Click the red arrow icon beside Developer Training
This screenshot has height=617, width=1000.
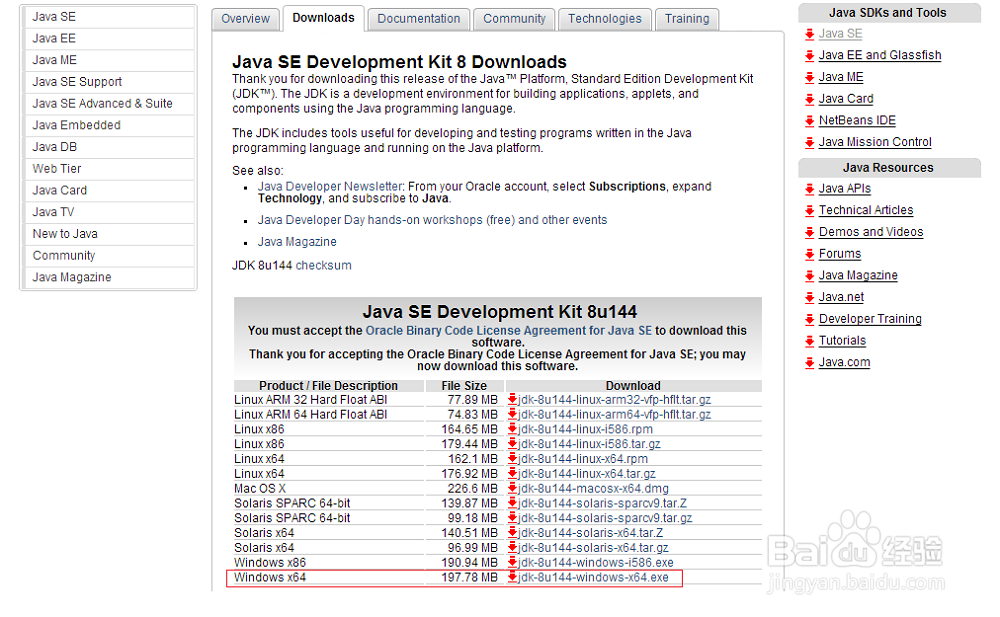[x=809, y=319]
